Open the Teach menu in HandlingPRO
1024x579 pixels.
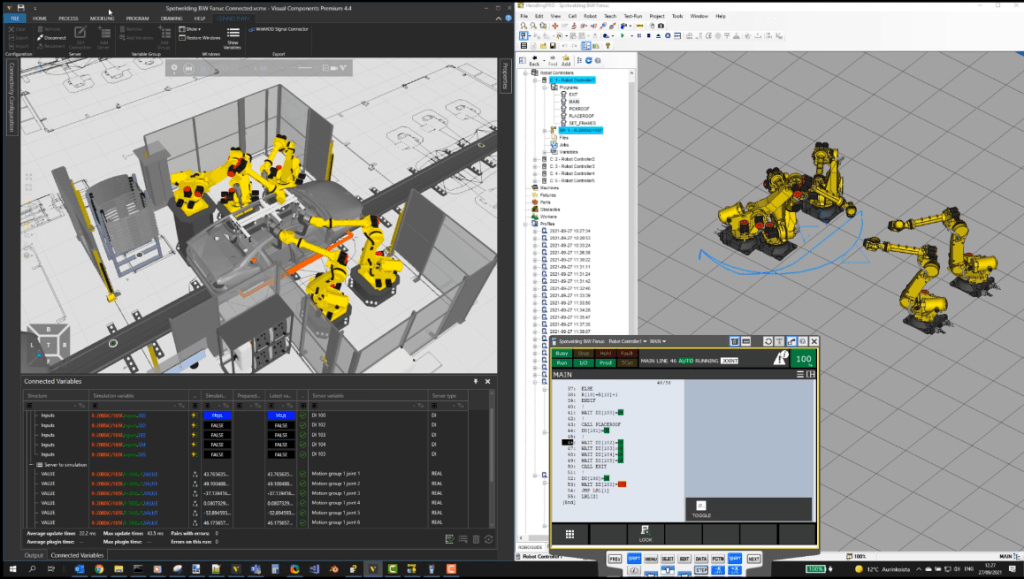(x=610, y=16)
